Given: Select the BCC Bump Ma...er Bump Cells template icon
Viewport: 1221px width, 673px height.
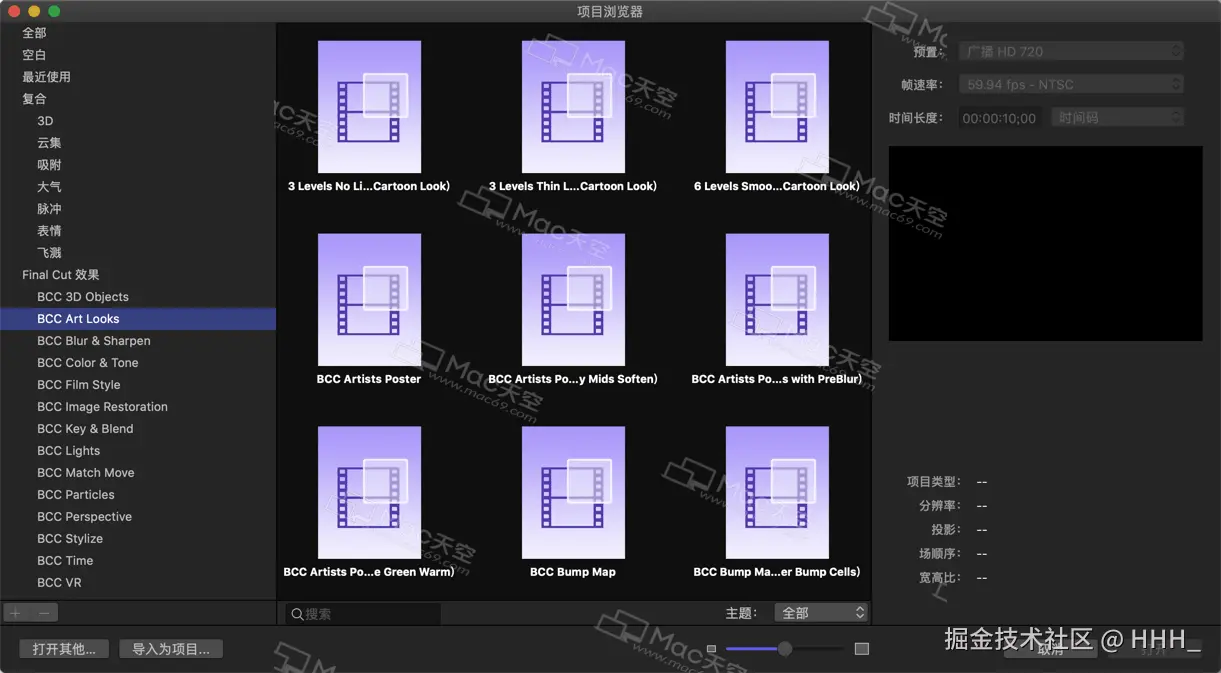Looking at the screenshot, I should pyautogui.click(x=777, y=493).
